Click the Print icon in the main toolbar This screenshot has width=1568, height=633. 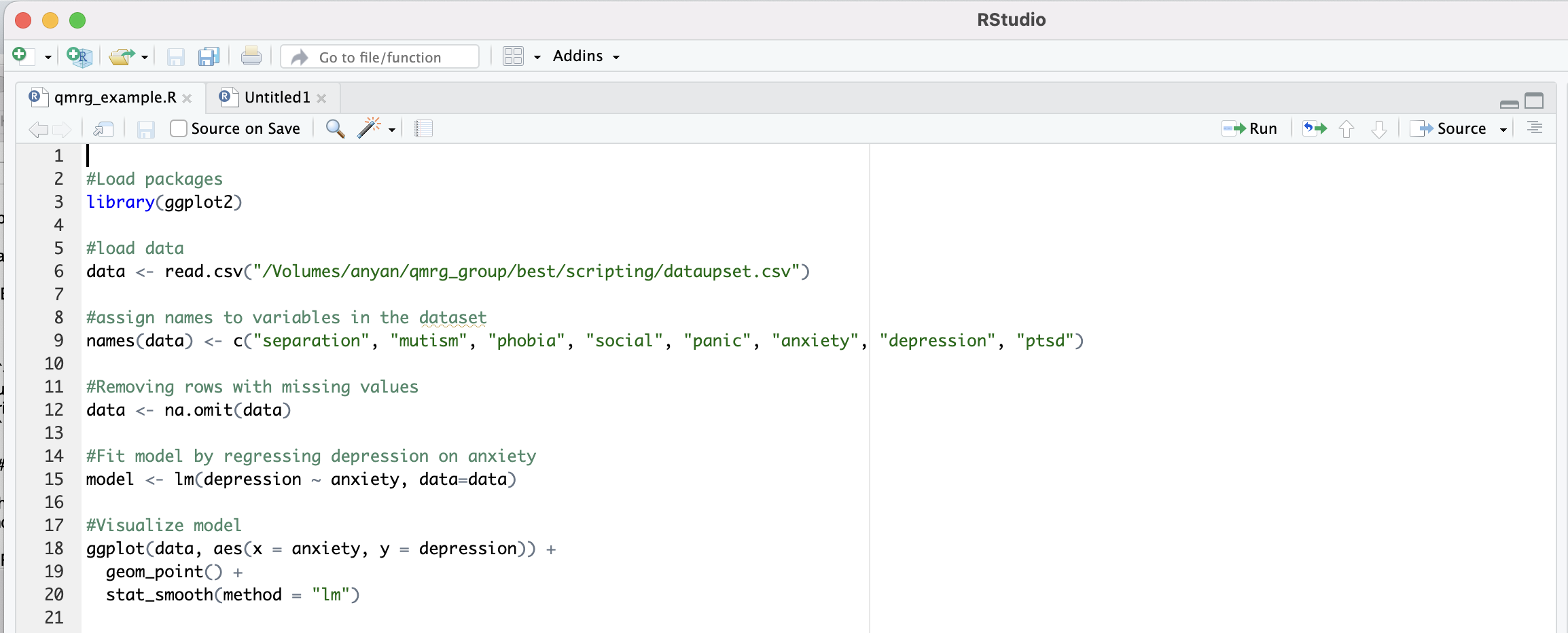251,56
